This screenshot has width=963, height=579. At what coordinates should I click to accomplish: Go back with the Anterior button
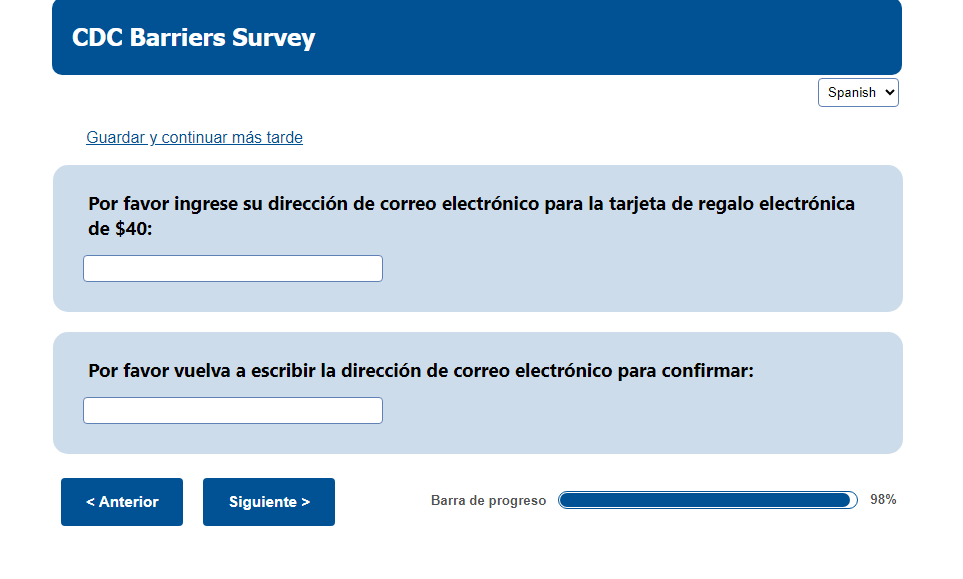(x=122, y=502)
